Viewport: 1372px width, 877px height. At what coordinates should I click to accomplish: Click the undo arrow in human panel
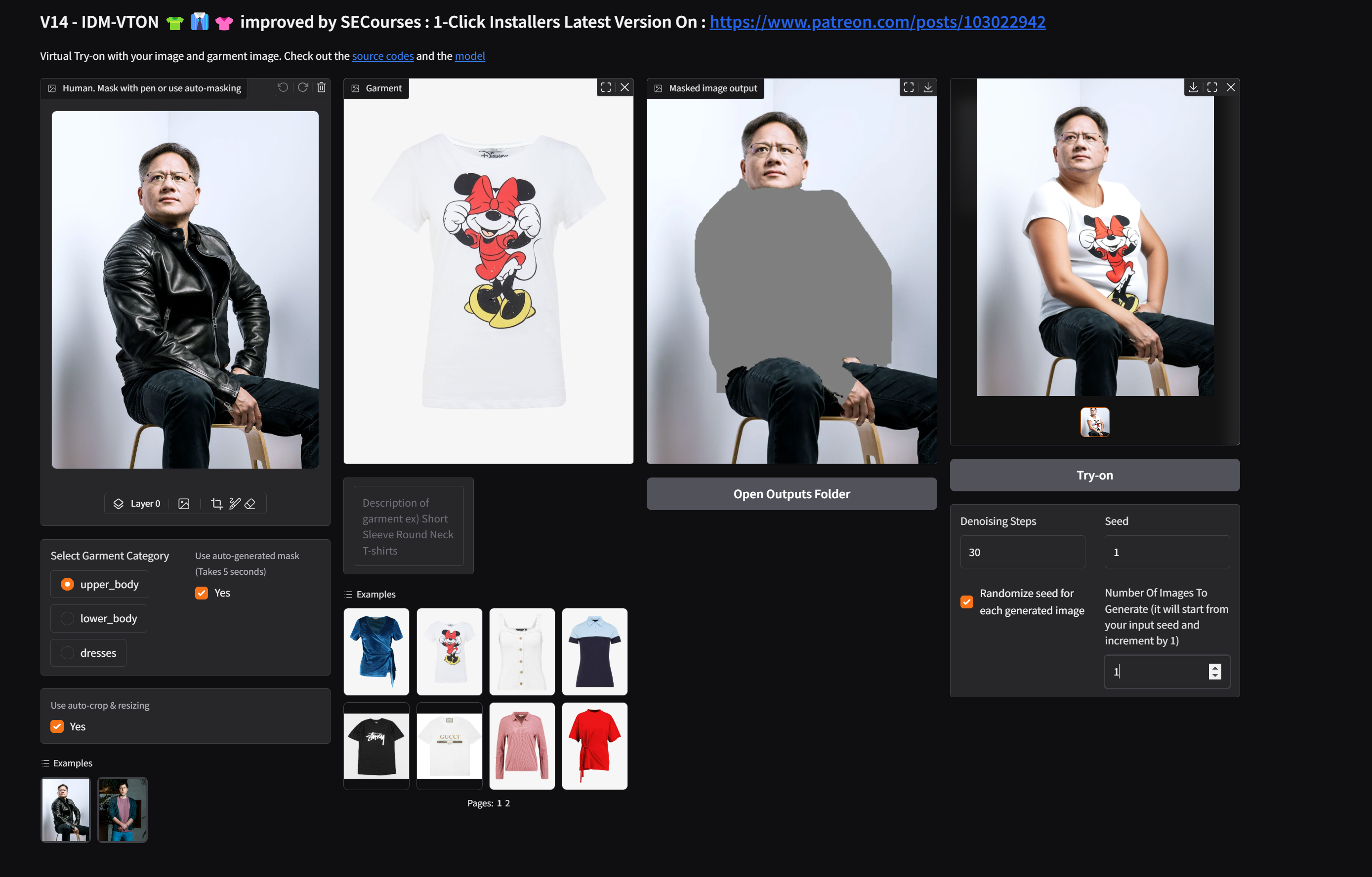click(283, 87)
